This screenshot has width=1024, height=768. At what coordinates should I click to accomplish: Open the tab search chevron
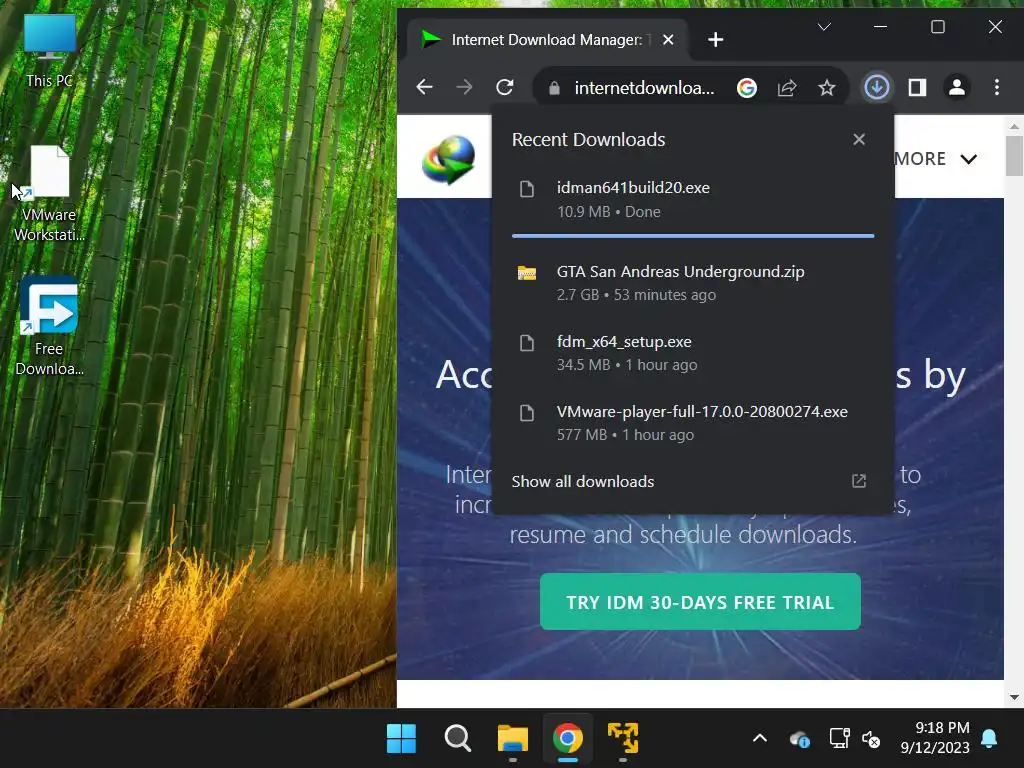(824, 27)
